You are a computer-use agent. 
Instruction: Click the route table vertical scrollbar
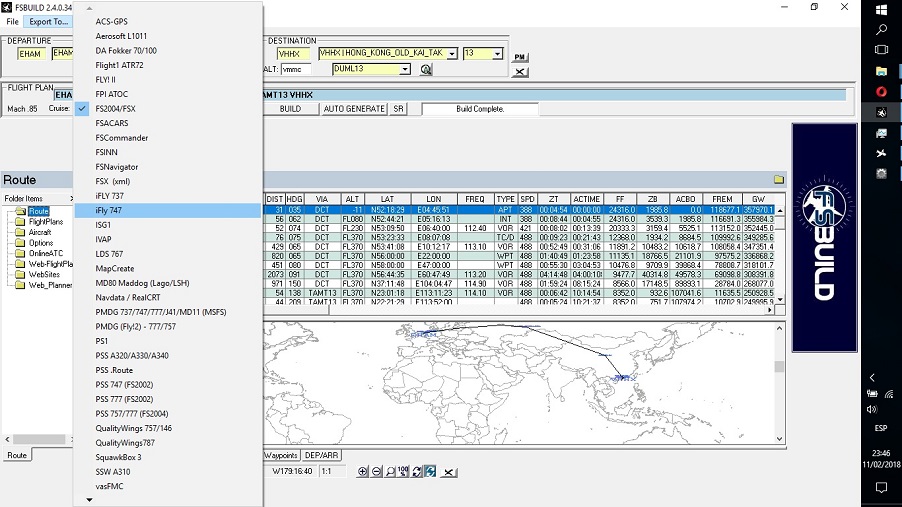pyautogui.click(x=780, y=255)
